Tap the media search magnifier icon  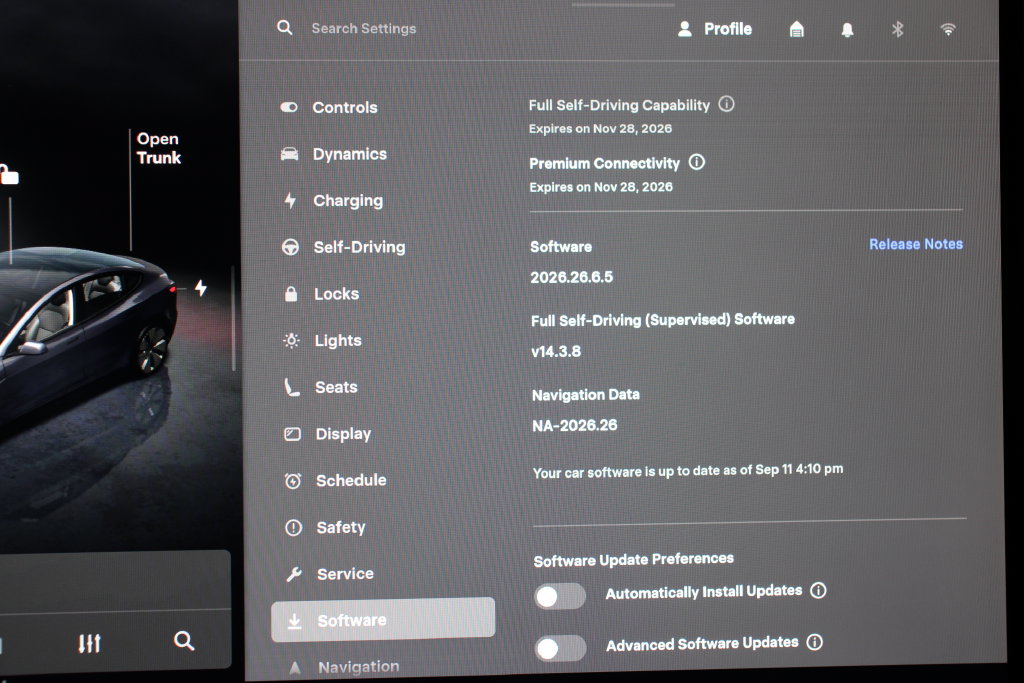184,641
